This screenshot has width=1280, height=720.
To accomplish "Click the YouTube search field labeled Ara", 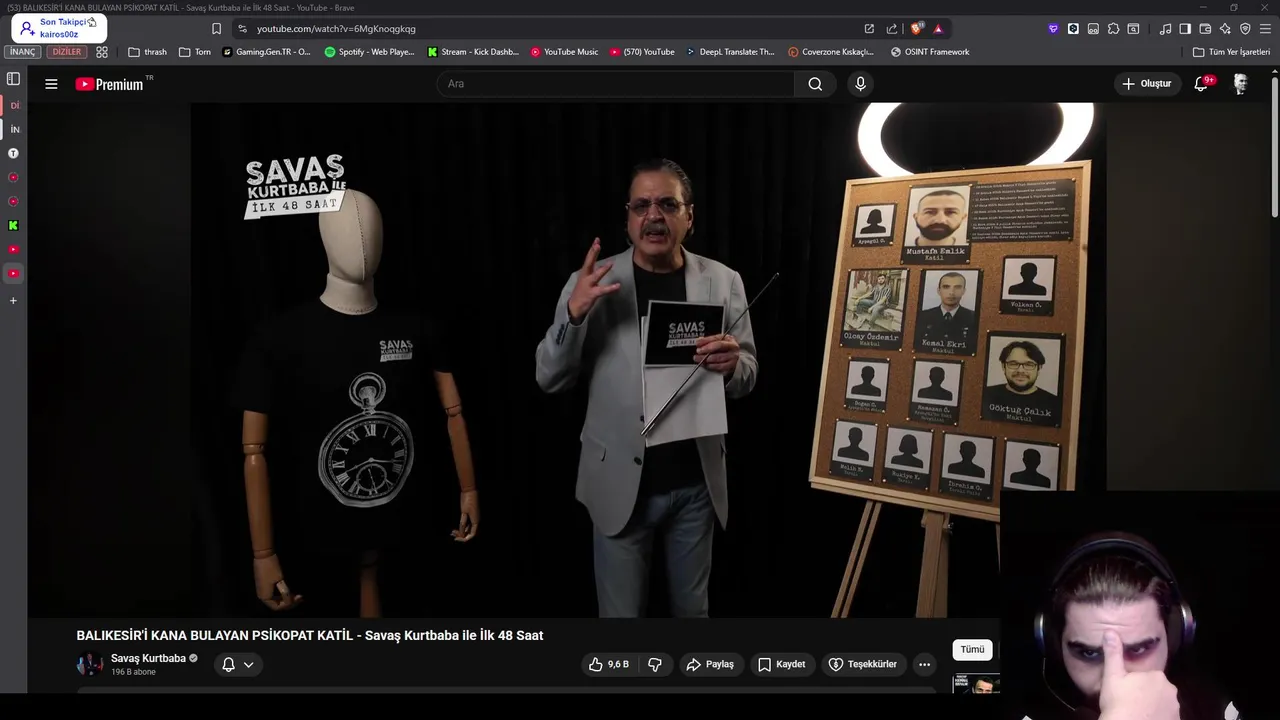I will pyautogui.click(x=616, y=84).
